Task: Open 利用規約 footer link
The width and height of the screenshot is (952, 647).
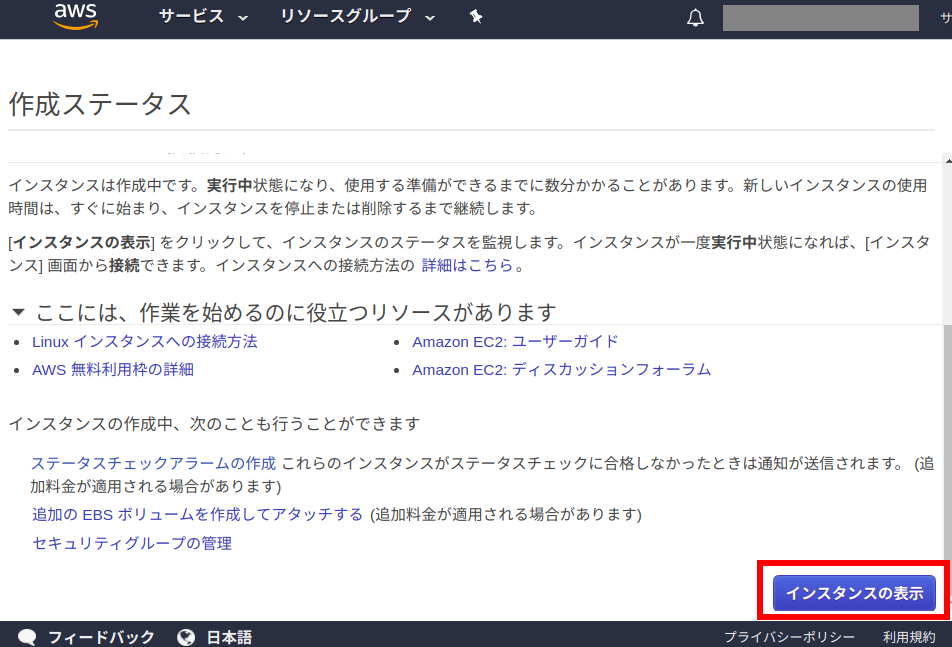Action: pyautogui.click(x=909, y=637)
